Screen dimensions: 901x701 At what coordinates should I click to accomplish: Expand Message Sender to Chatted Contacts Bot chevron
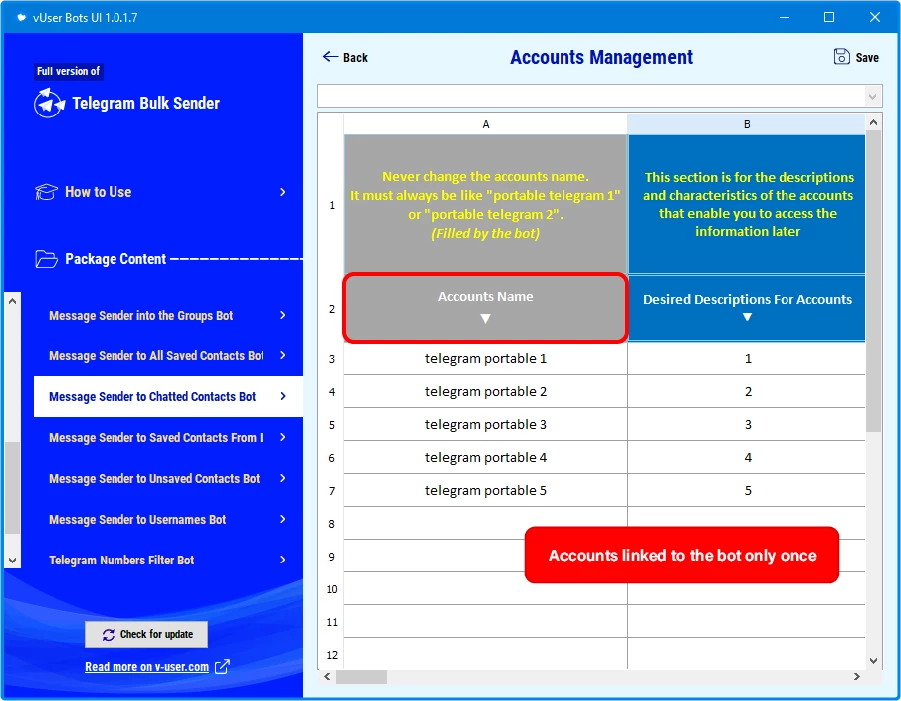[x=283, y=396]
